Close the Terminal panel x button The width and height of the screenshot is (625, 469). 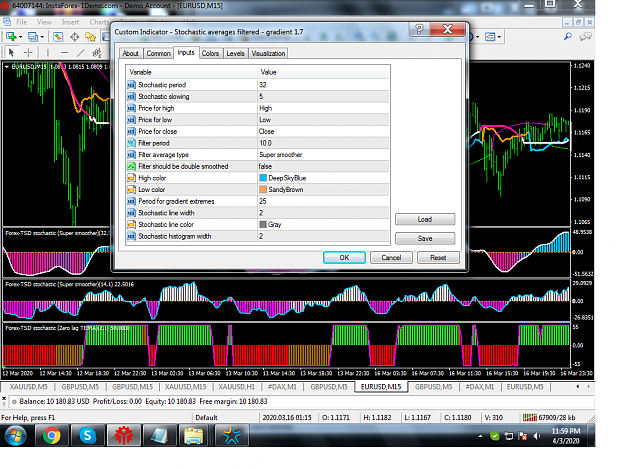tap(4, 398)
